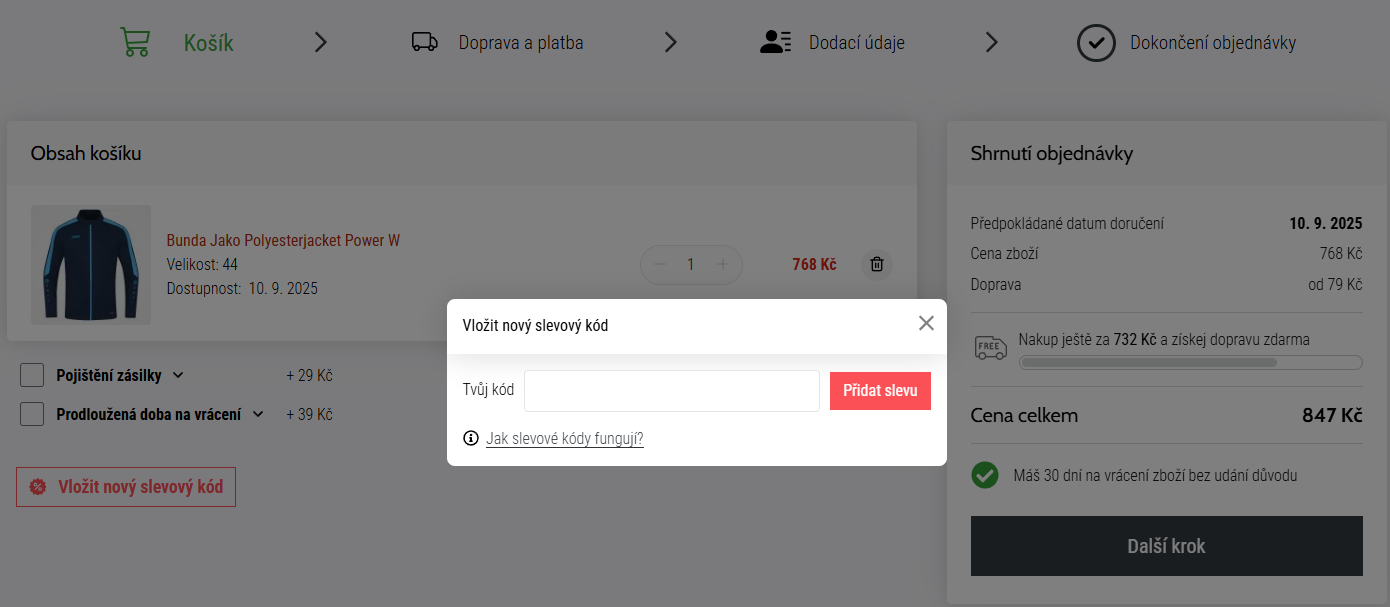Image resolution: width=1390 pixels, height=607 pixels.
Task: Delete jacket with trash icon
Action: tap(877, 265)
